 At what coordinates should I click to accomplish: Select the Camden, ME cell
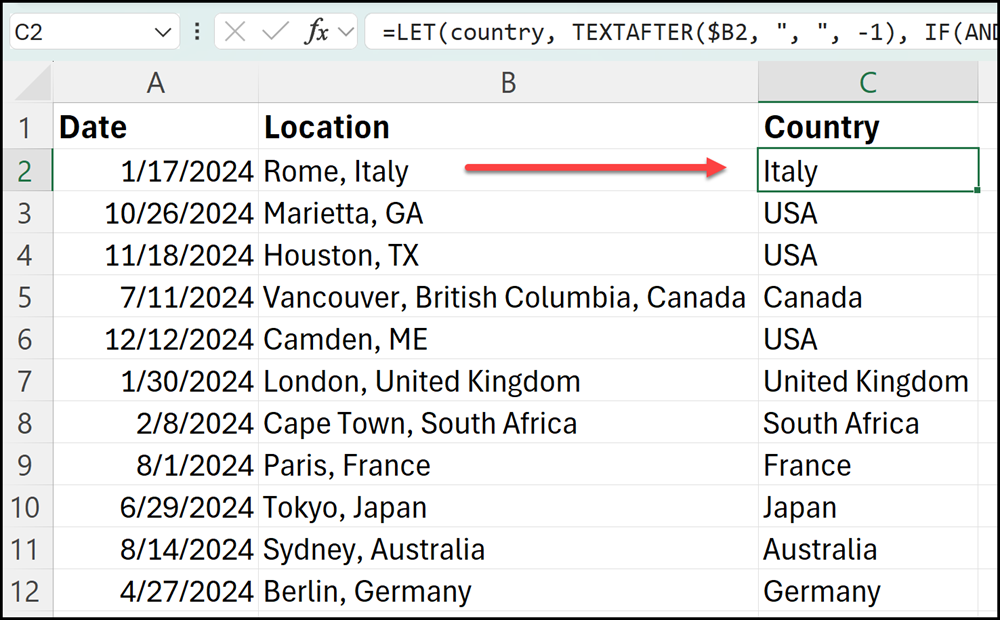coord(508,339)
